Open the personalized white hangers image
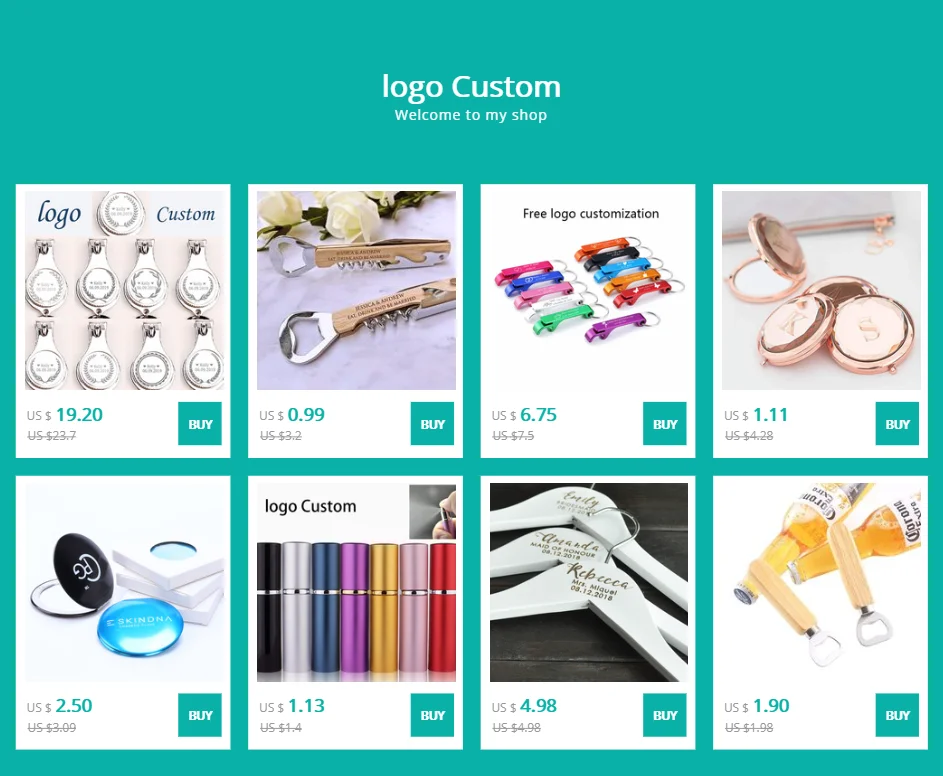The height and width of the screenshot is (776, 943). [x=589, y=582]
